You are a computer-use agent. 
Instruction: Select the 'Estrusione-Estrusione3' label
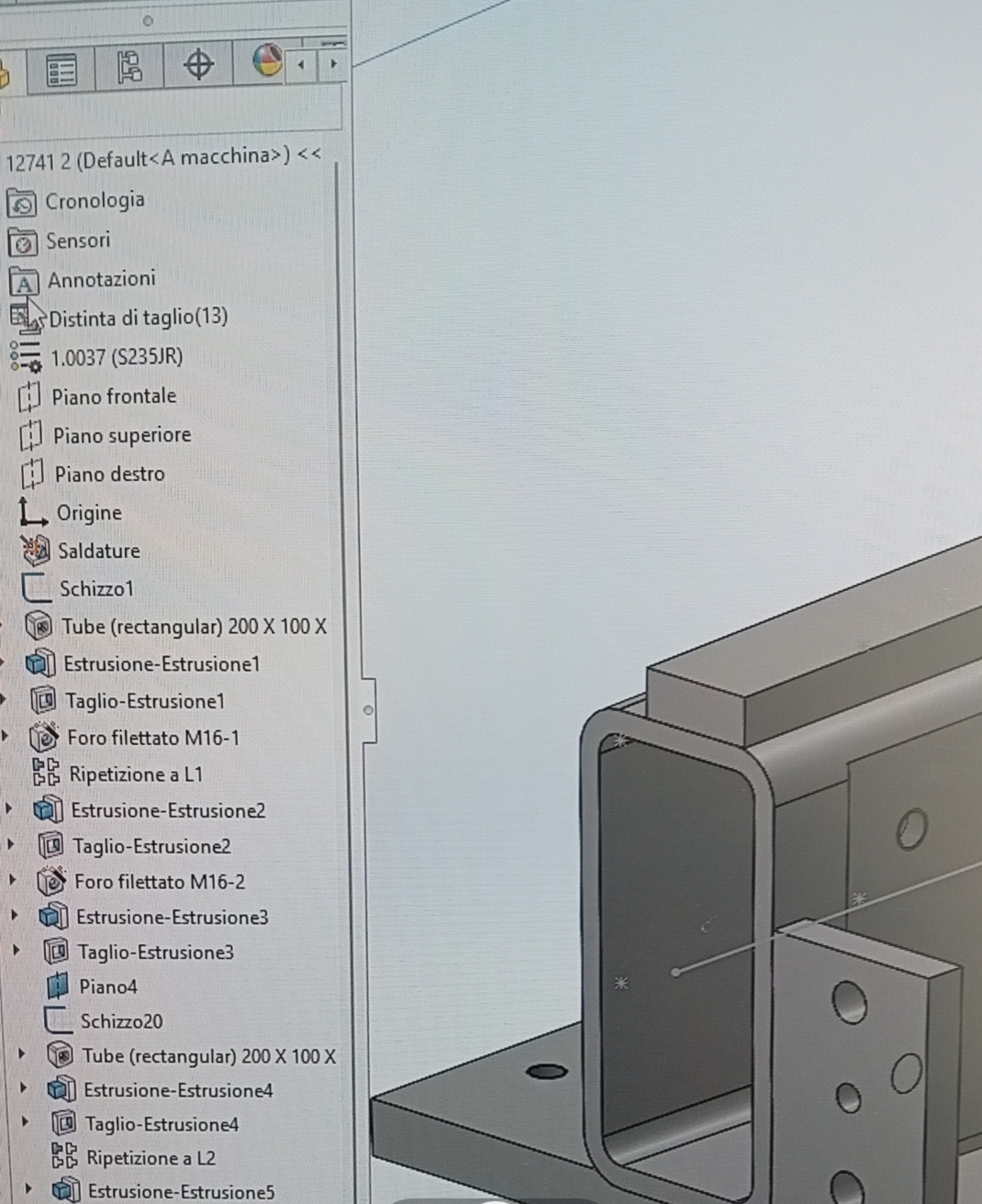pyautogui.click(x=173, y=917)
